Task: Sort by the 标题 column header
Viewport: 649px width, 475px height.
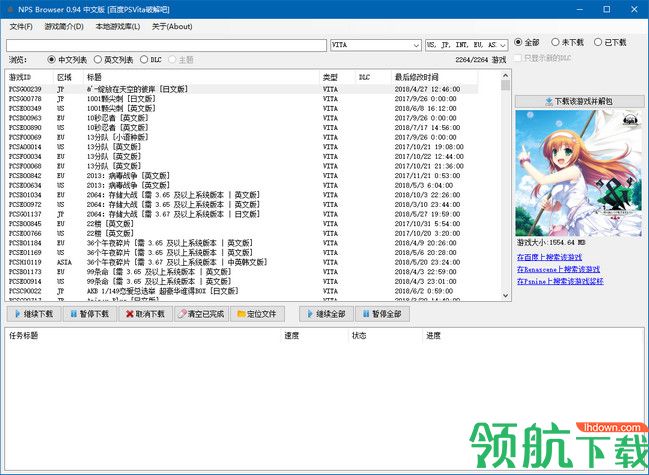Action: point(201,77)
